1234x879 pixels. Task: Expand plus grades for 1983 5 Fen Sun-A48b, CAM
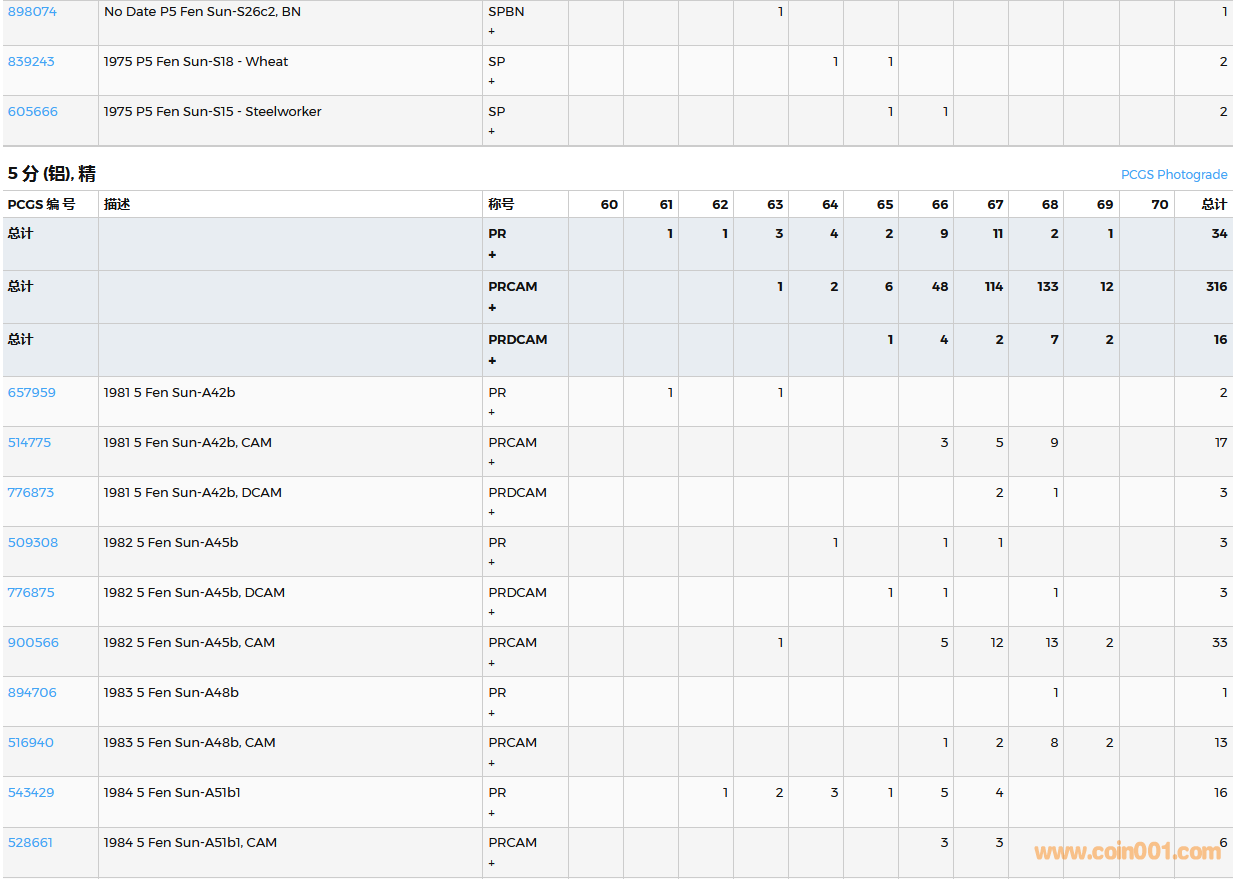pos(492,763)
